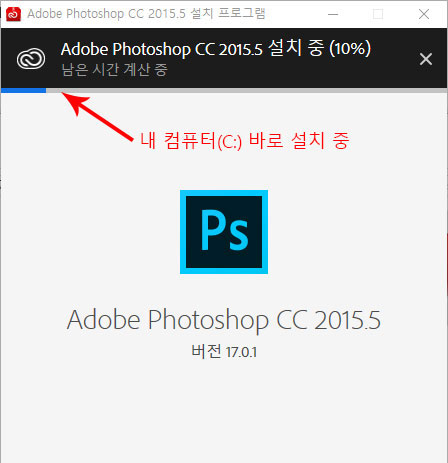Image resolution: width=448 pixels, height=463 pixels.
Task: Click the '설치 중 (10%)' header text
Action: pyautogui.click(x=319, y=48)
